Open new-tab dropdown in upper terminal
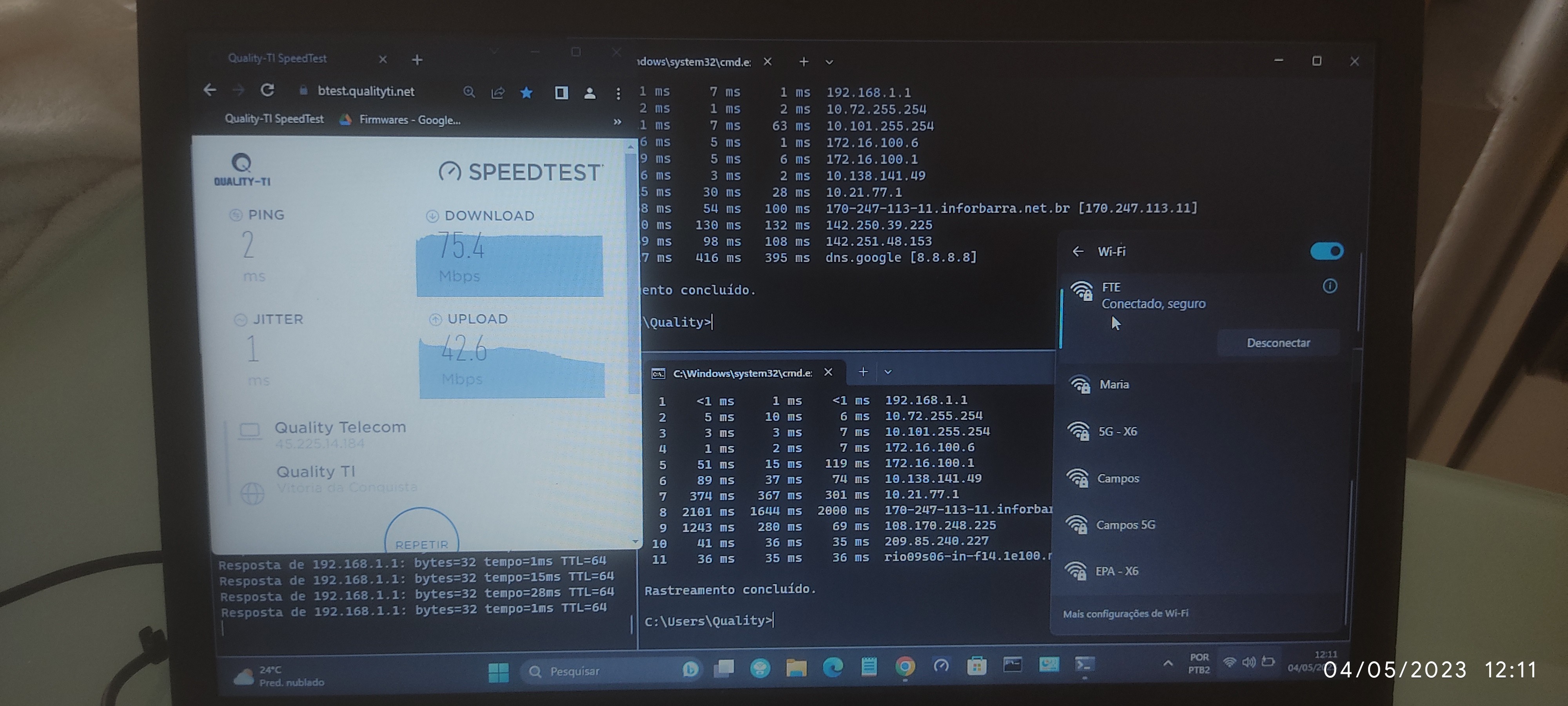Viewport: 1568px width, 706px height. coord(829,62)
